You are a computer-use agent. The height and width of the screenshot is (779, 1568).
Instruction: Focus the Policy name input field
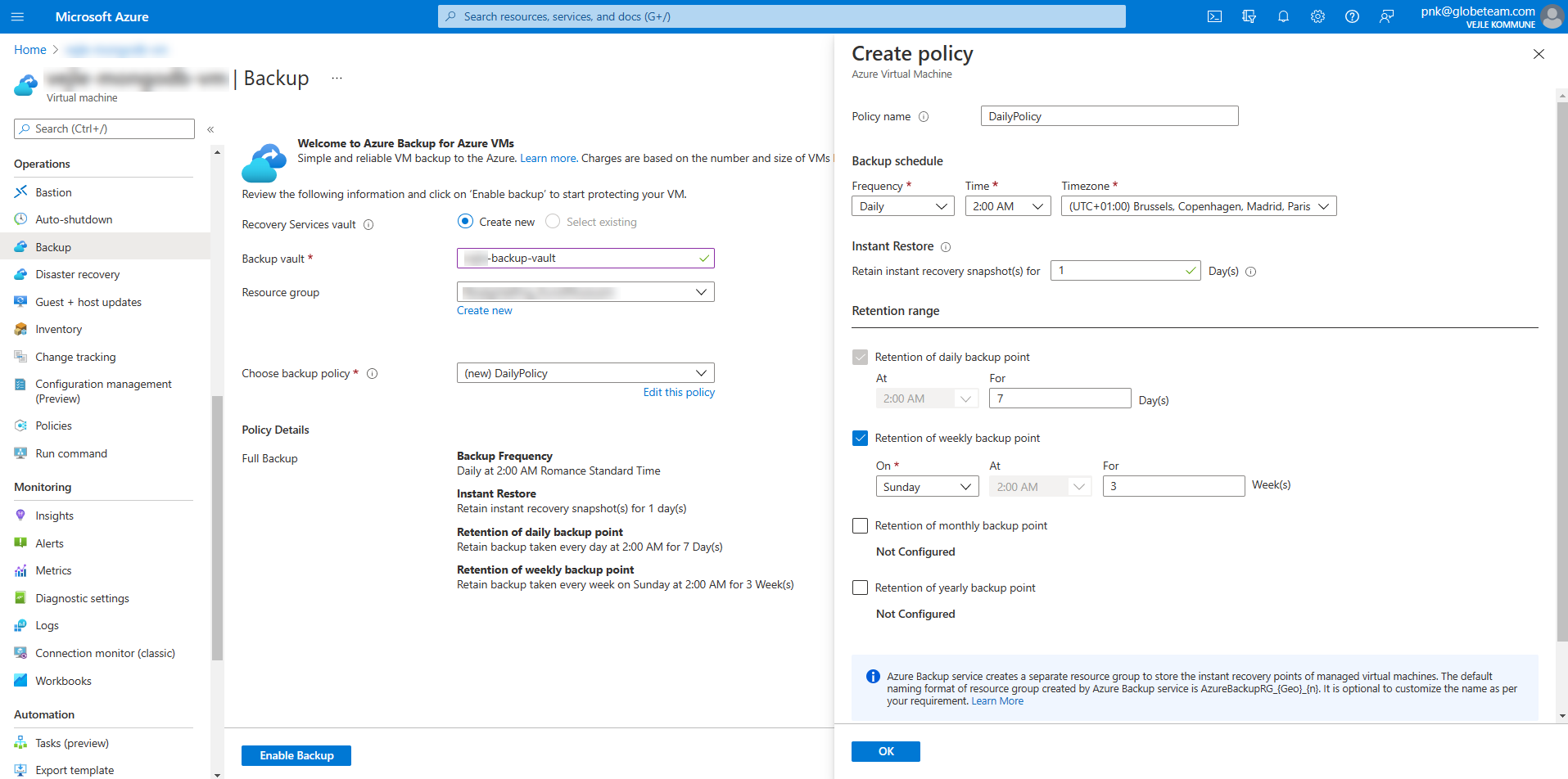click(1109, 116)
